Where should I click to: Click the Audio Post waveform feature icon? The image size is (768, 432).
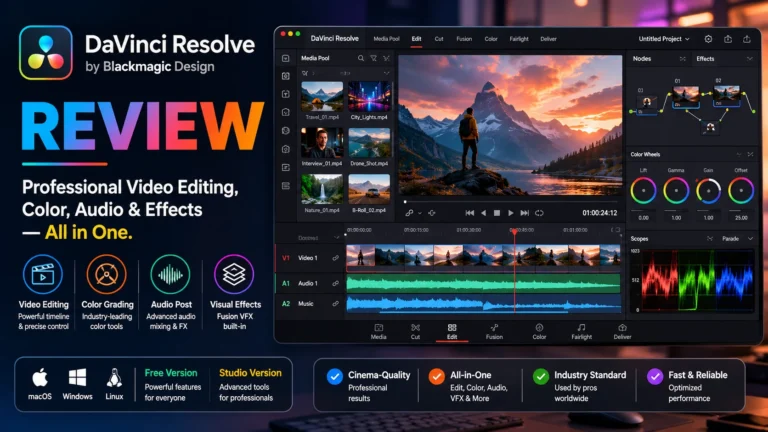[x=170, y=274]
